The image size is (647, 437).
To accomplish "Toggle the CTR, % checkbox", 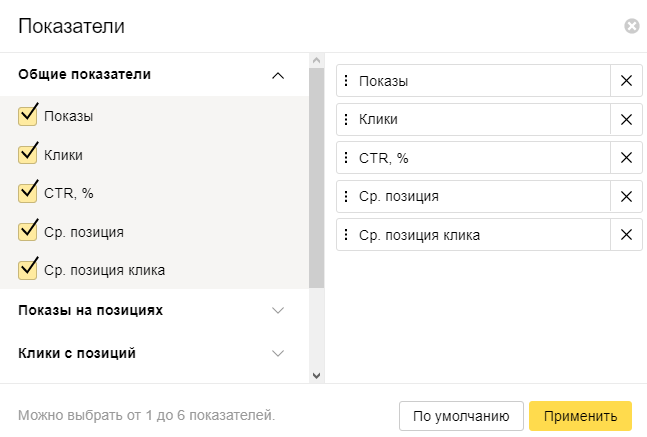I will (27, 193).
